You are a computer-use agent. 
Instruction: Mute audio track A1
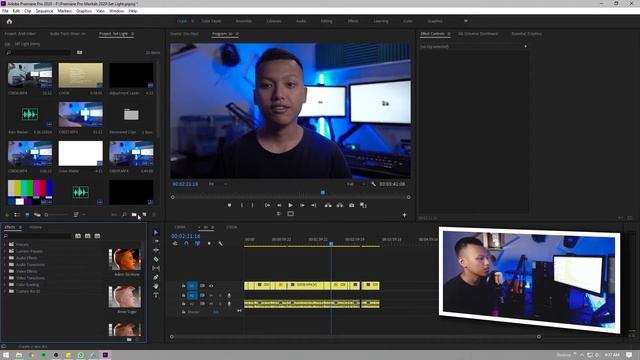(x=211, y=295)
